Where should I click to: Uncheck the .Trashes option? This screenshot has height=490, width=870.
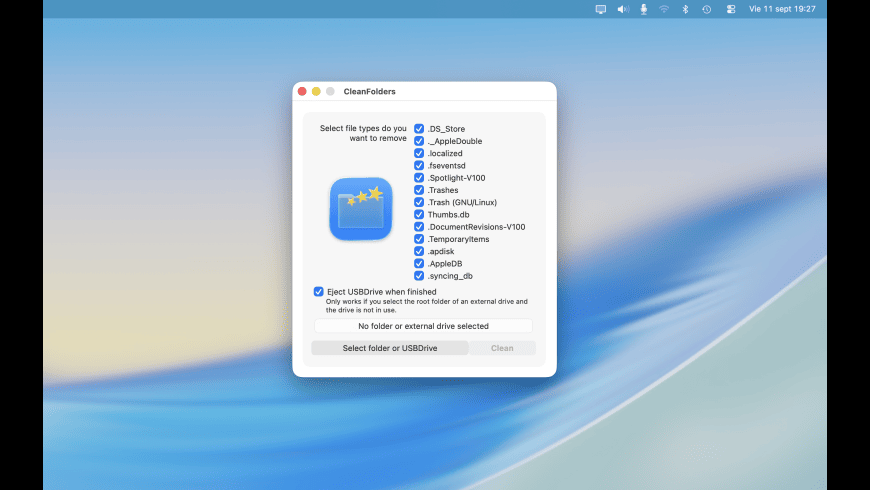tap(419, 190)
